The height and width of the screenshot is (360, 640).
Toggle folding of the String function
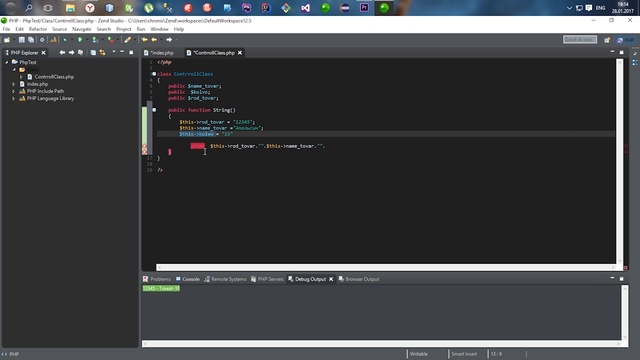[x=154, y=110]
